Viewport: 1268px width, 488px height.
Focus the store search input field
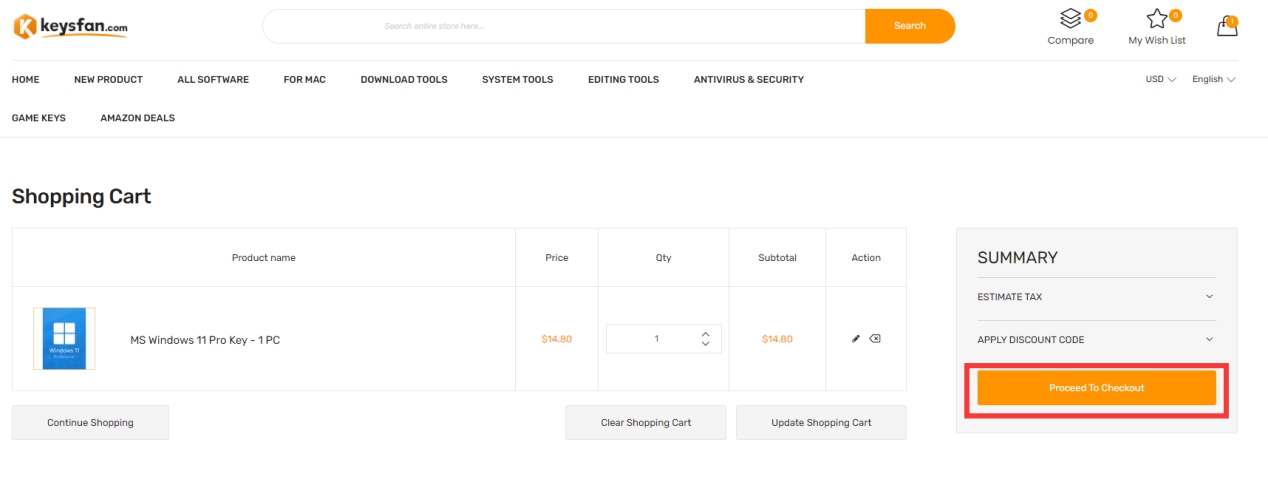(564, 26)
